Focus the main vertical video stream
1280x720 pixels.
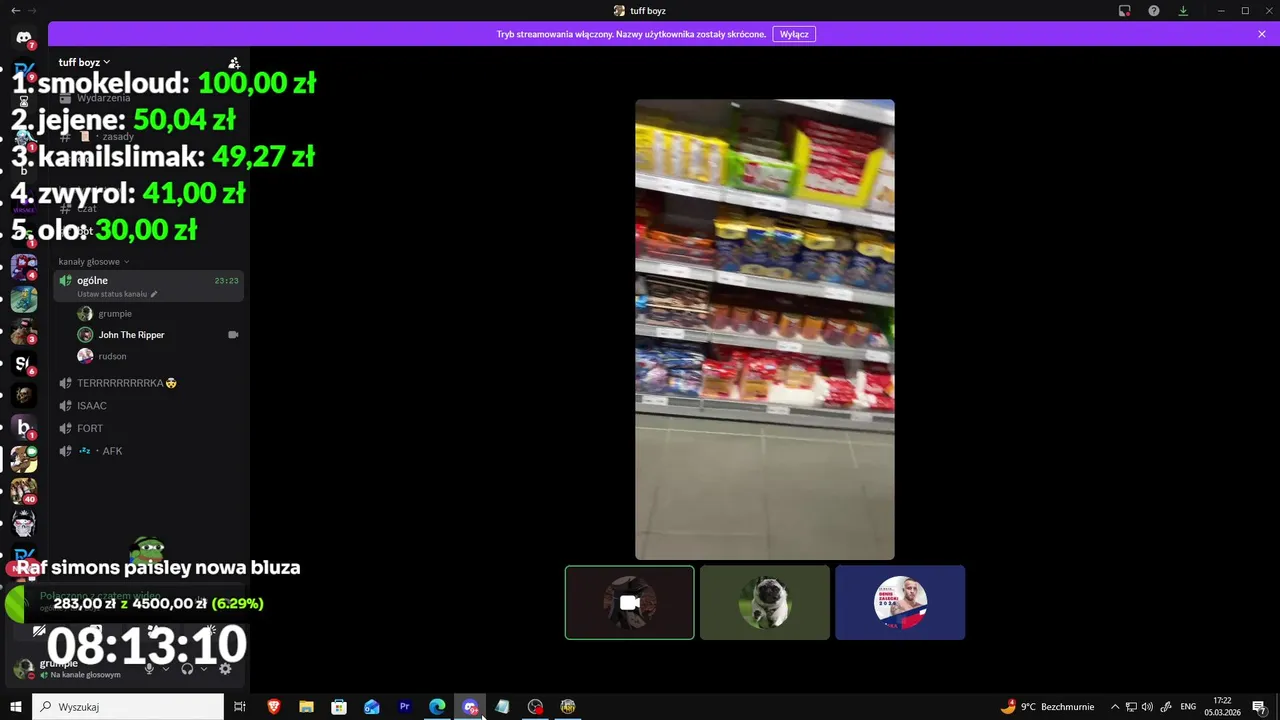tap(765, 330)
